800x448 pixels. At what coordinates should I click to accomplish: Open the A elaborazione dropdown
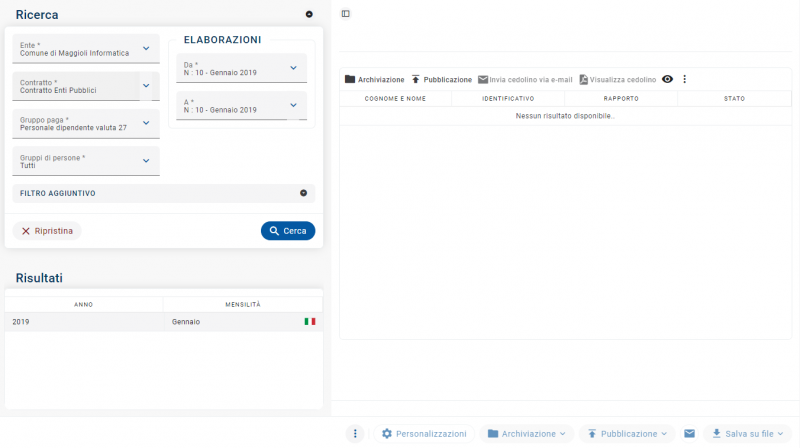point(241,106)
